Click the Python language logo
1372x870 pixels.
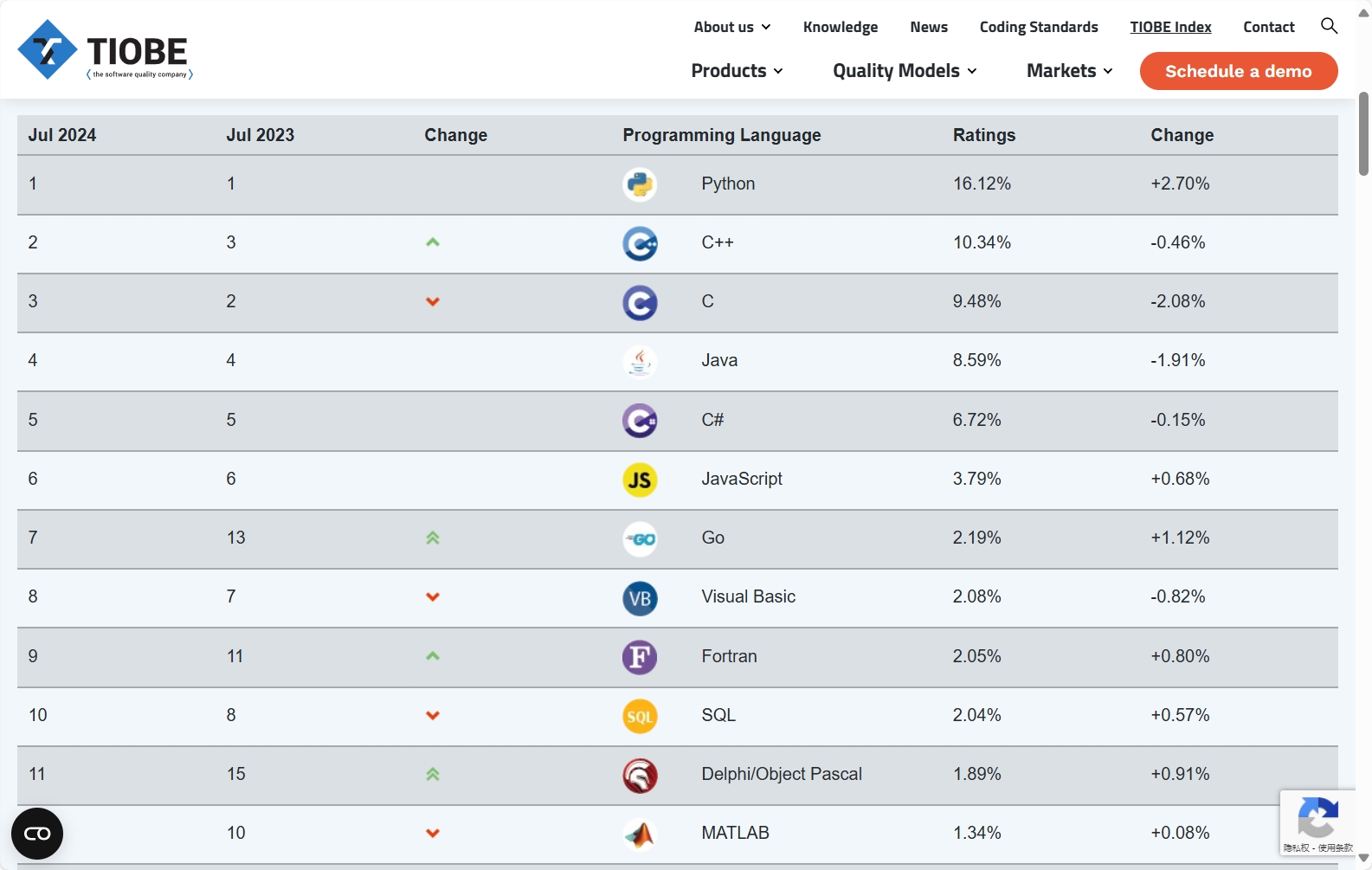coord(640,184)
